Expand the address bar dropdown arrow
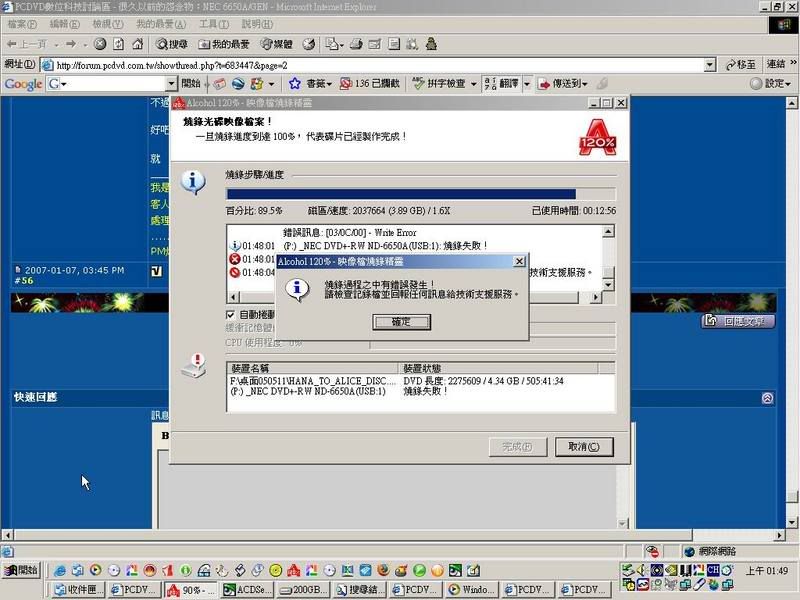Image resolution: width=800 pixels, height=600 pixels. click(710, 65)
